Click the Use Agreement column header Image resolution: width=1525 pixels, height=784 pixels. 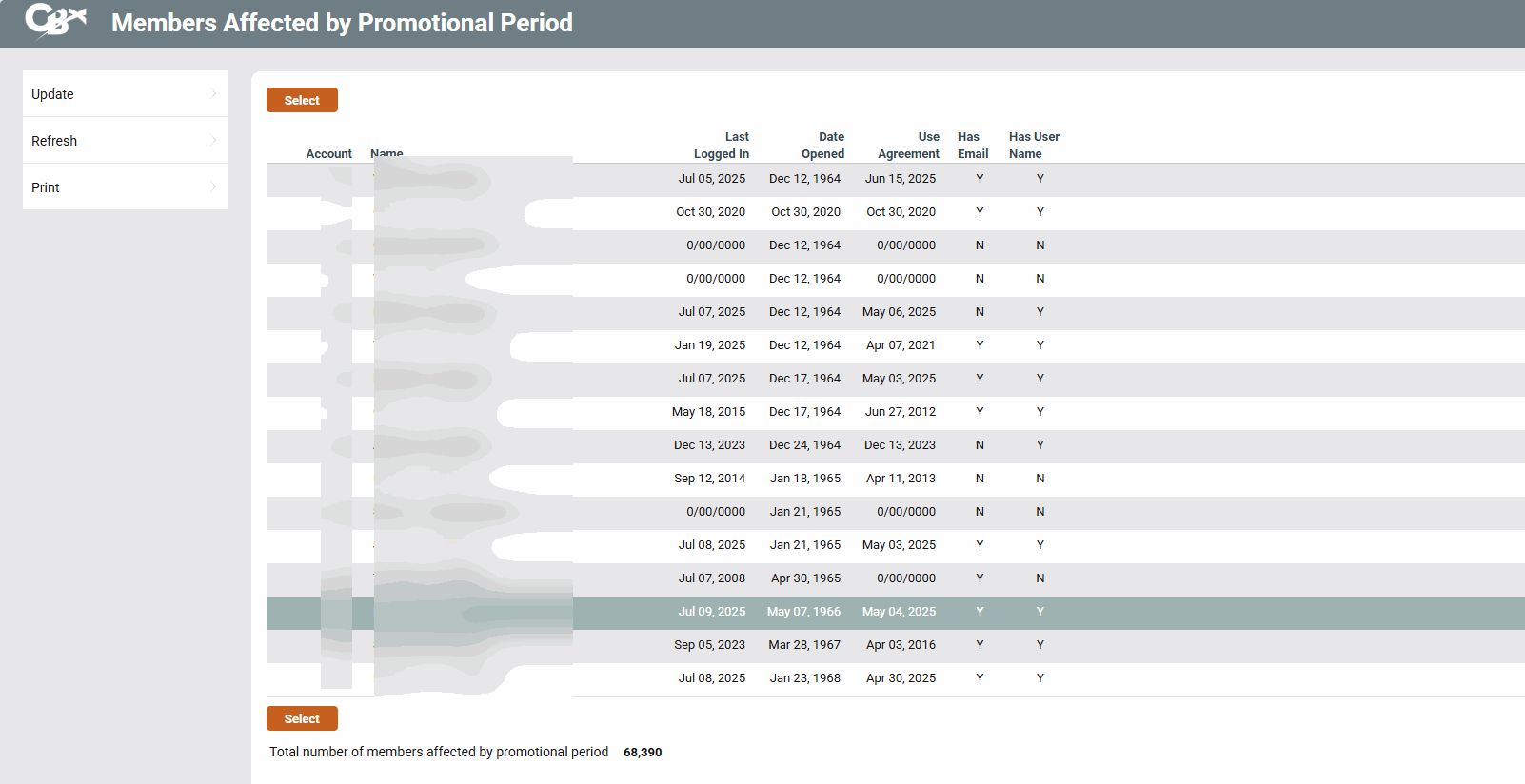pos(908,146)
